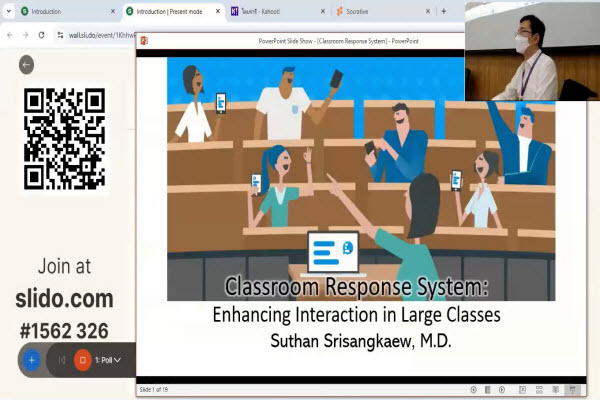
Task: Switch to Normal view in PowerPoint
Action: point(522,390)
